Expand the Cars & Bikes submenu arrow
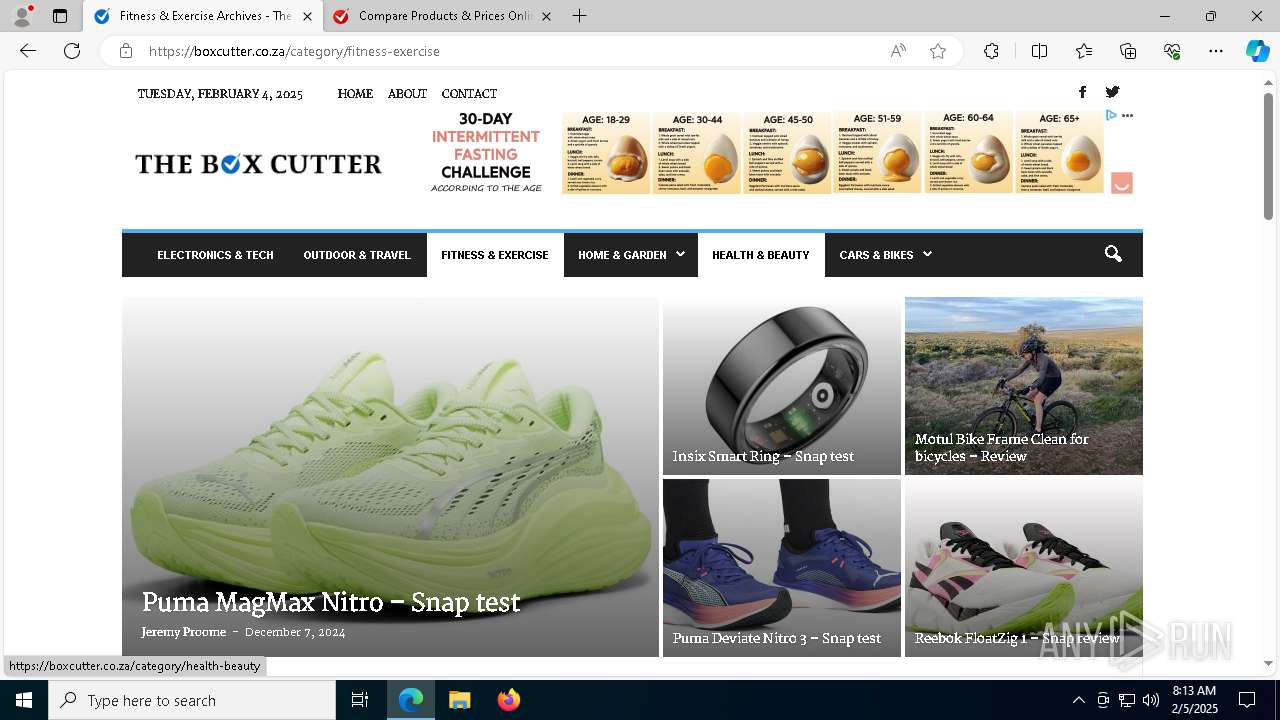This screenshot has height=720, width=1280. (927, 254)
